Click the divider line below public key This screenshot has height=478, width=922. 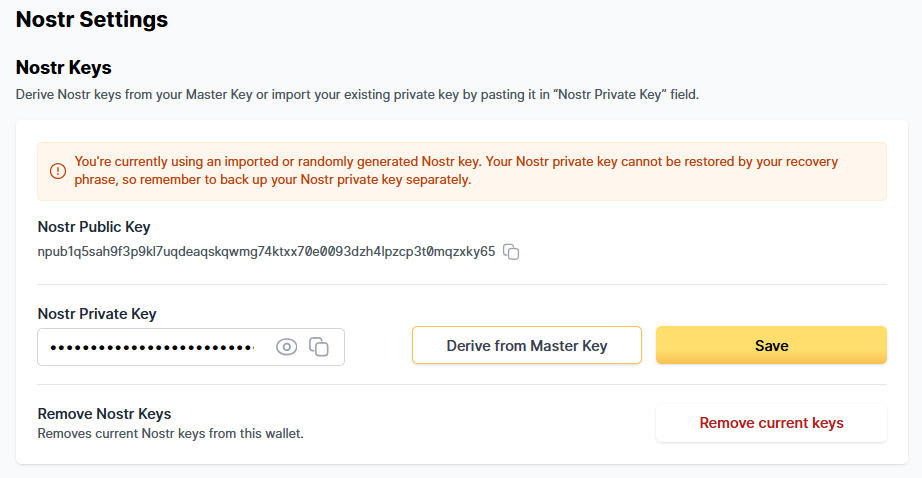point(462,284)
